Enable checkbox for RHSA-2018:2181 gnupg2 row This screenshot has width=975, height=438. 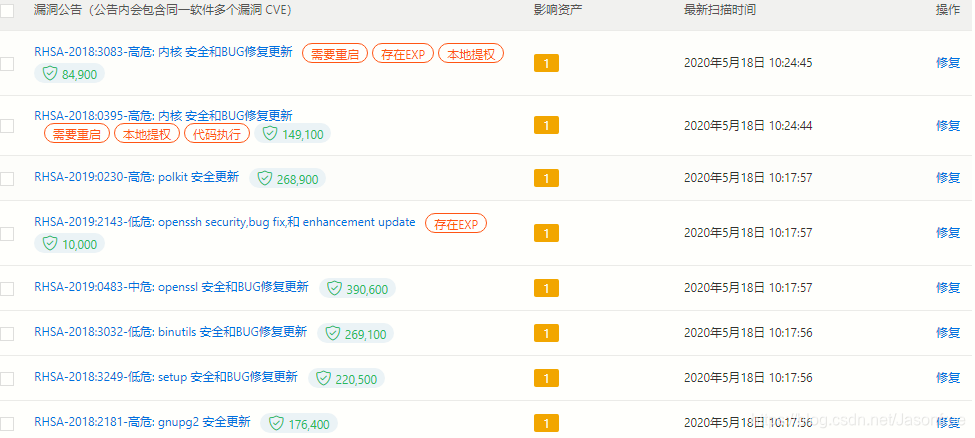pyautogui.click(x=7, y=424)
